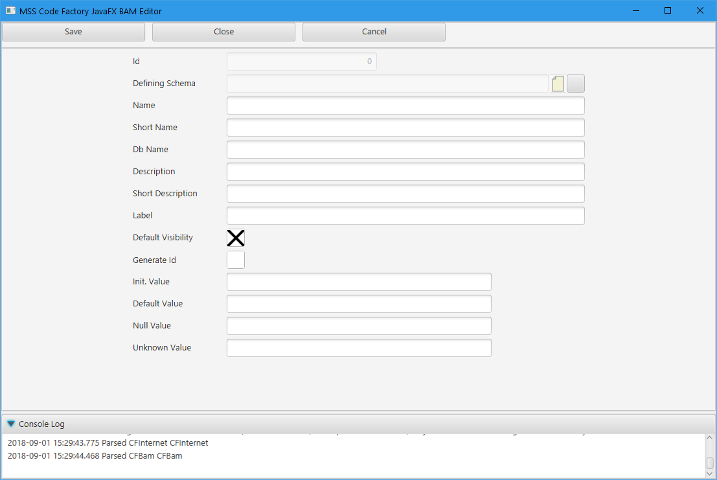Click inside the Label text field
This screenshot has height=480, width=717.
pyautogui.click(x=405, y=216)
